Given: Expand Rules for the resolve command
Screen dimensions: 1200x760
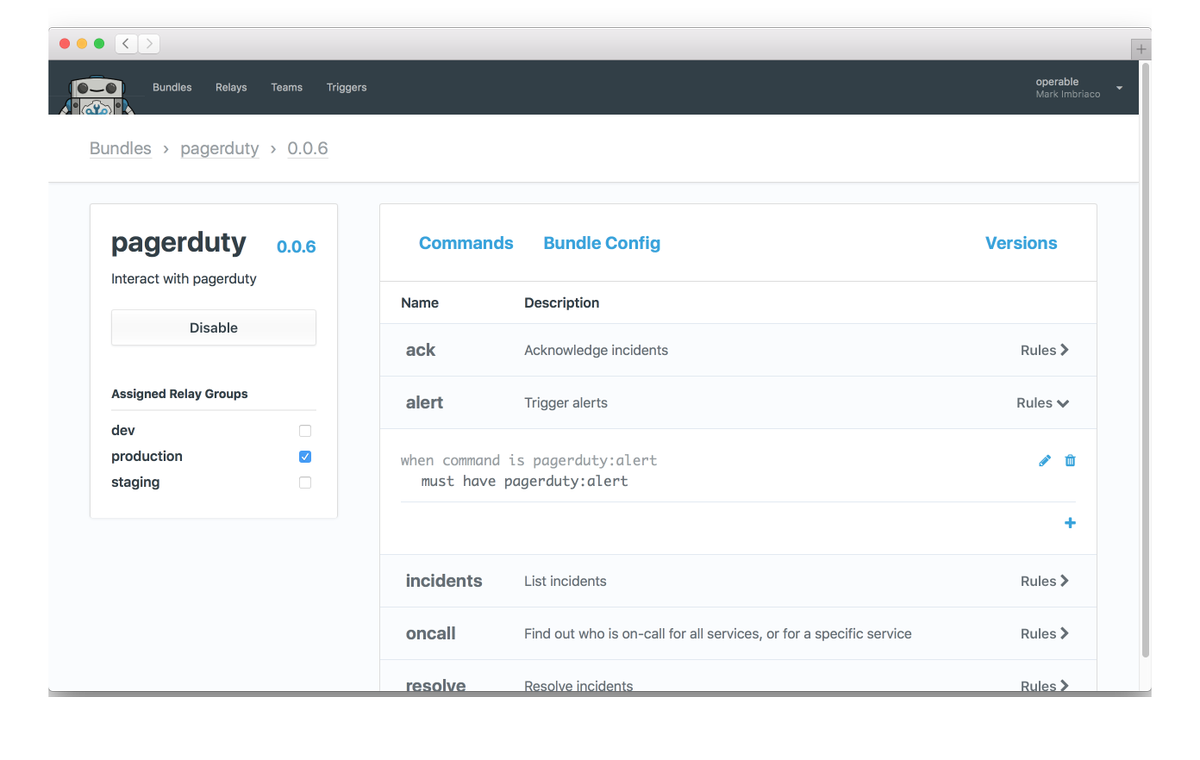Looking at the screenshot, I should coord(1045,685).
